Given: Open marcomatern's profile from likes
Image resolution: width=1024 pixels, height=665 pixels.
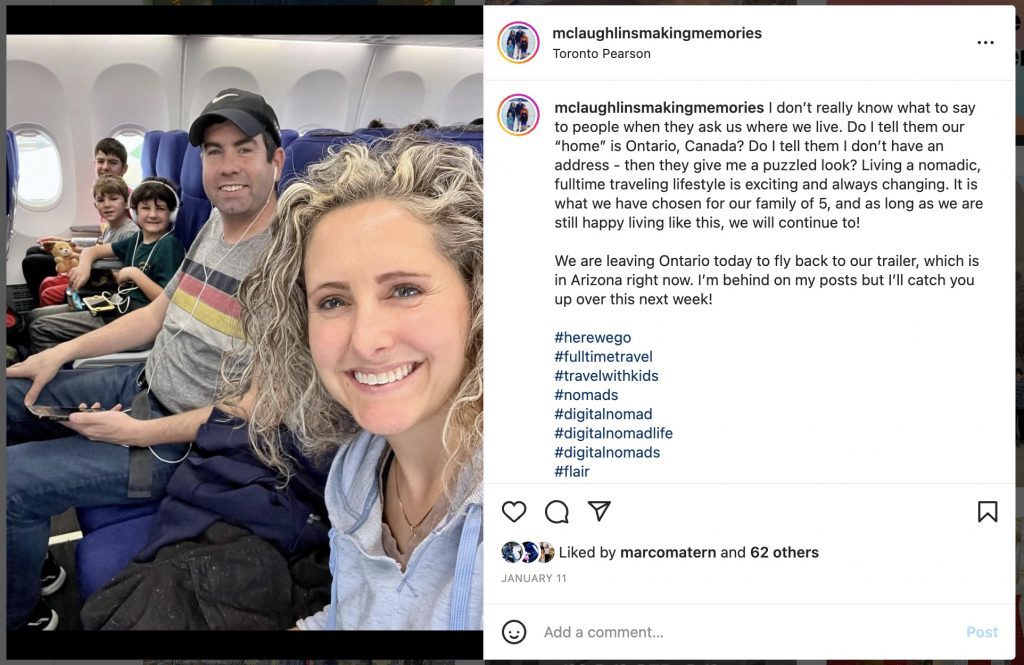Looking at the screenshot, I should pyautogui.click(x=667, y=553).
